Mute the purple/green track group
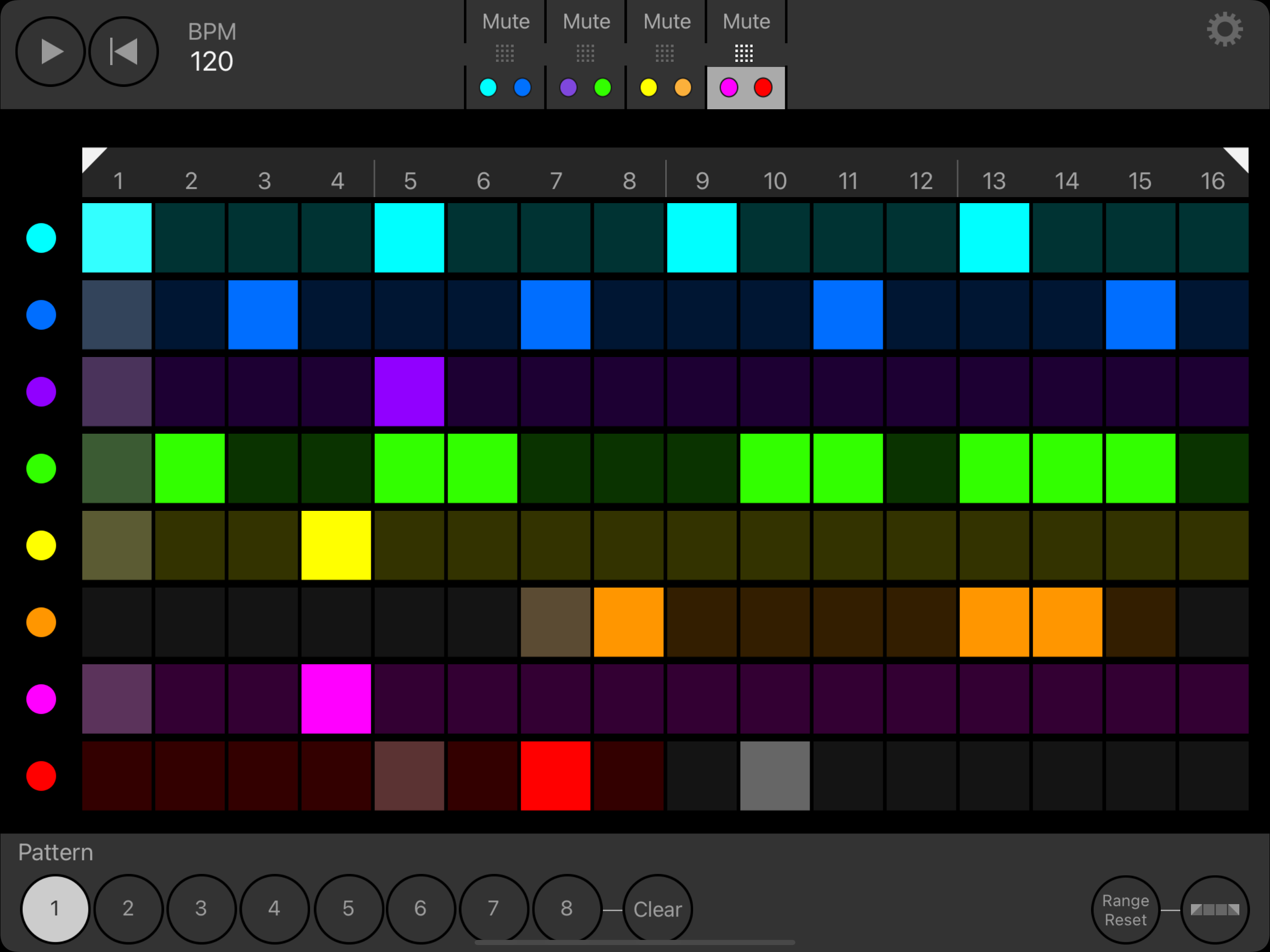The height and width of the screenshot is (952, 1270). click(586, 22)
